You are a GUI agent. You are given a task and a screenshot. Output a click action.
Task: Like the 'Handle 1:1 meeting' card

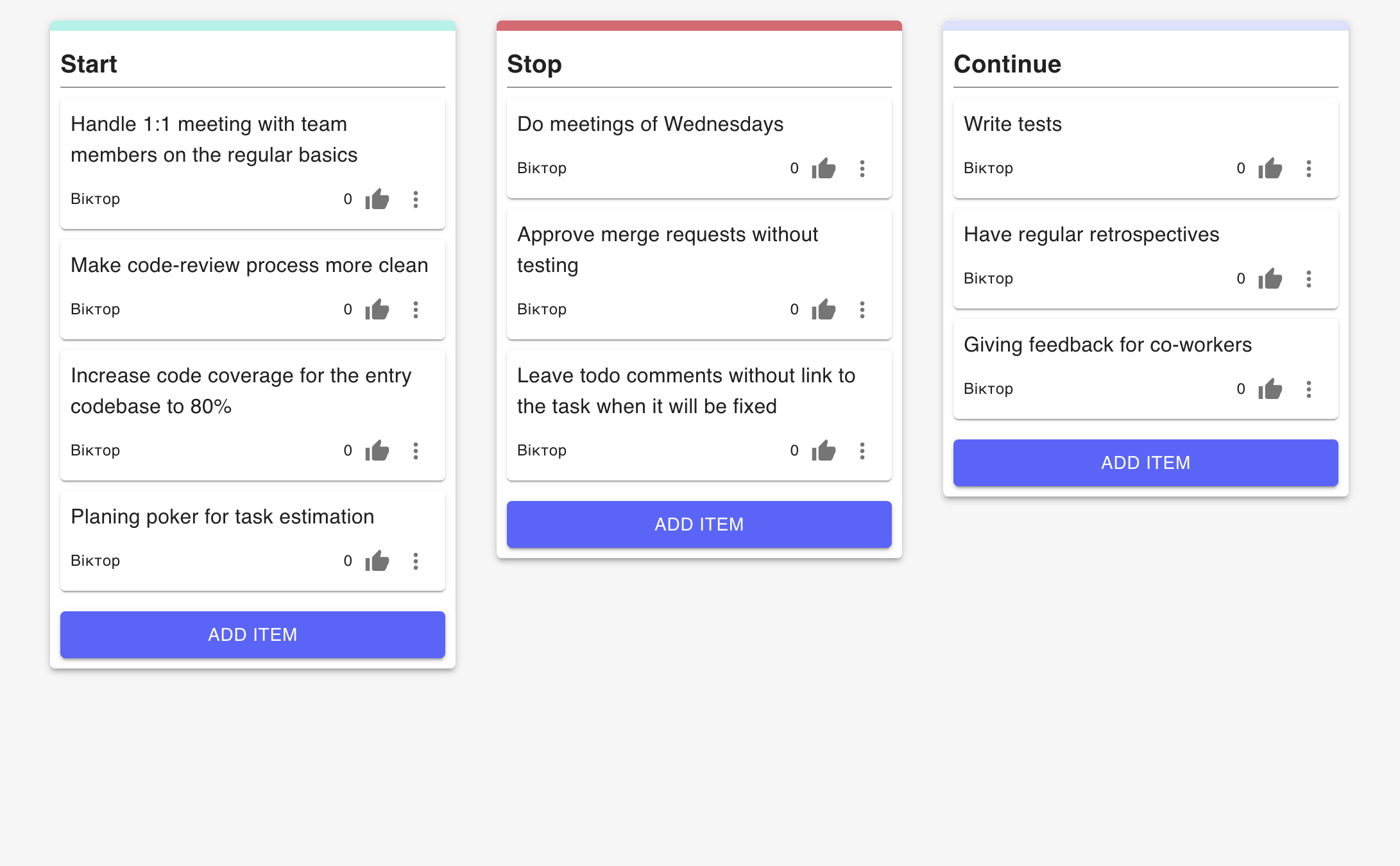click(x=377, y=200)
